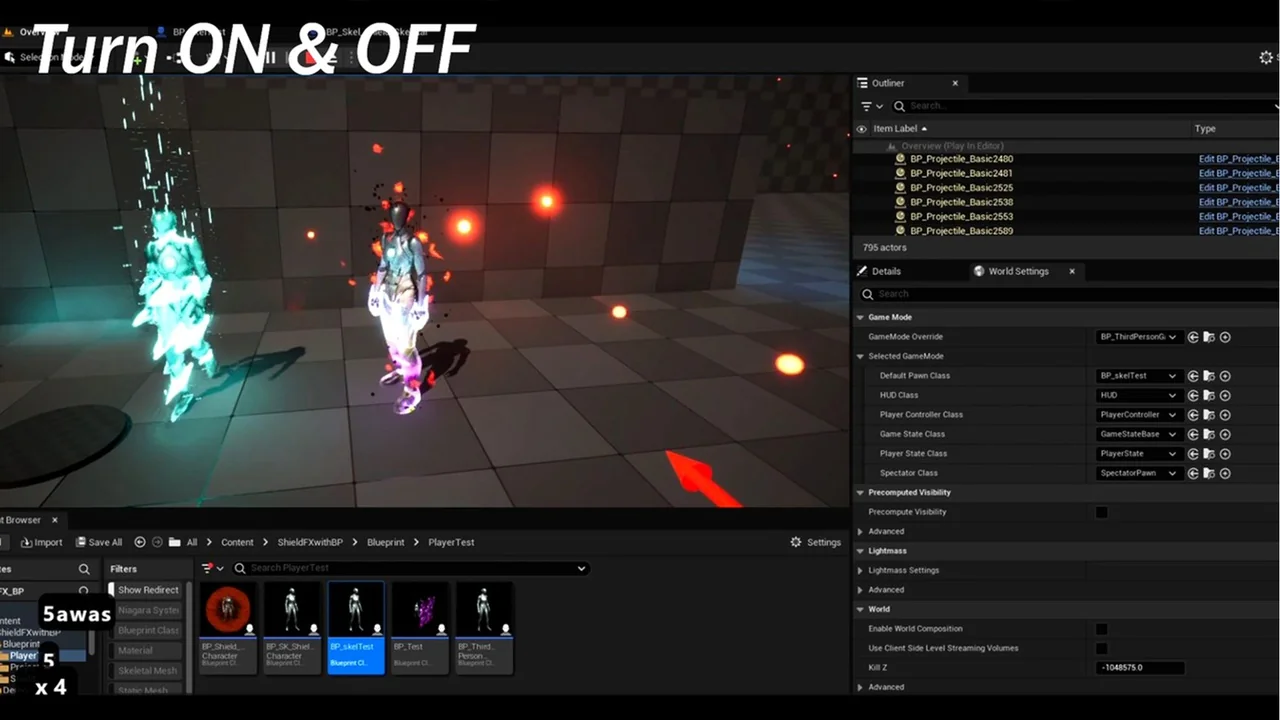Open Edit BP_Projectile link for BP_Projectile_Basic2480
Screen dimensions: 1280x720
pyautogui.click(x=1238, y=159)
